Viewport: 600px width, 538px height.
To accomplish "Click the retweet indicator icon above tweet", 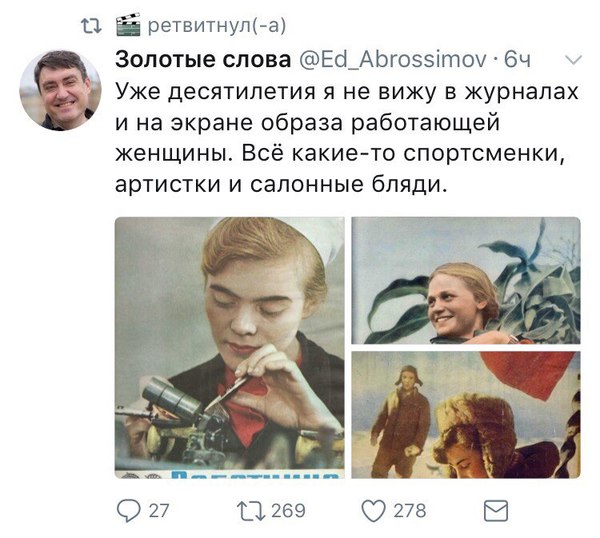I will pos(91,26).
